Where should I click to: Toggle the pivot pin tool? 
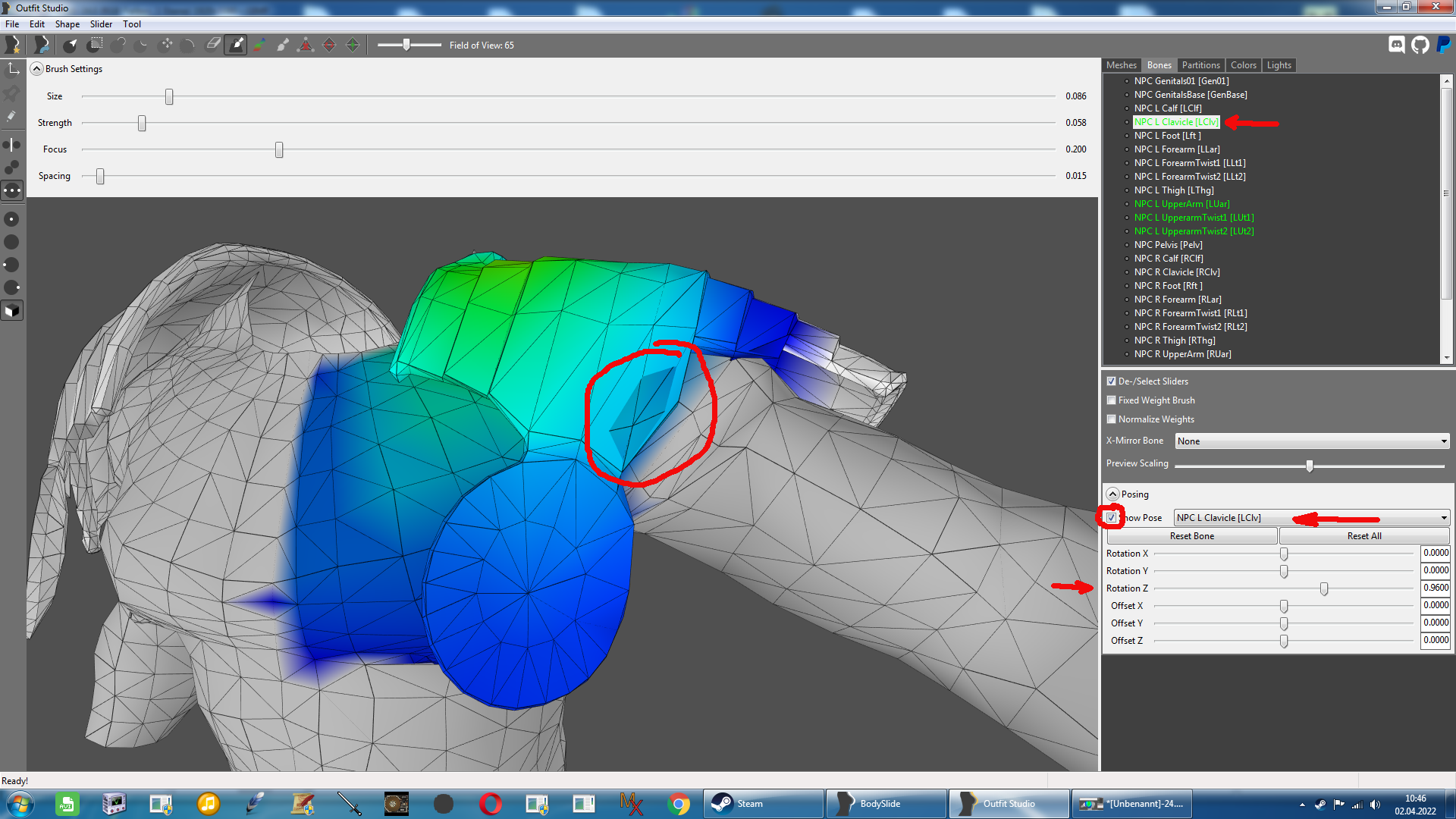pos(12,93)
